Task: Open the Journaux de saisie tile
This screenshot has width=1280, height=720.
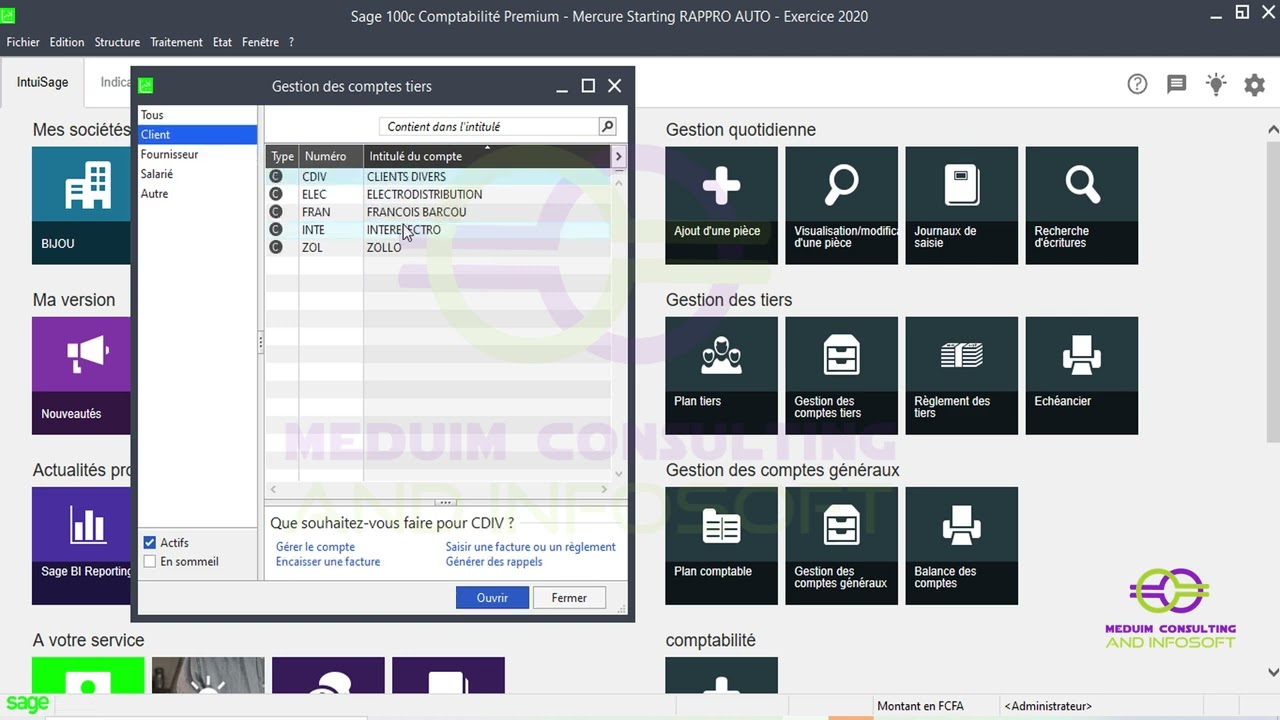Action: [x=961, y=205]
